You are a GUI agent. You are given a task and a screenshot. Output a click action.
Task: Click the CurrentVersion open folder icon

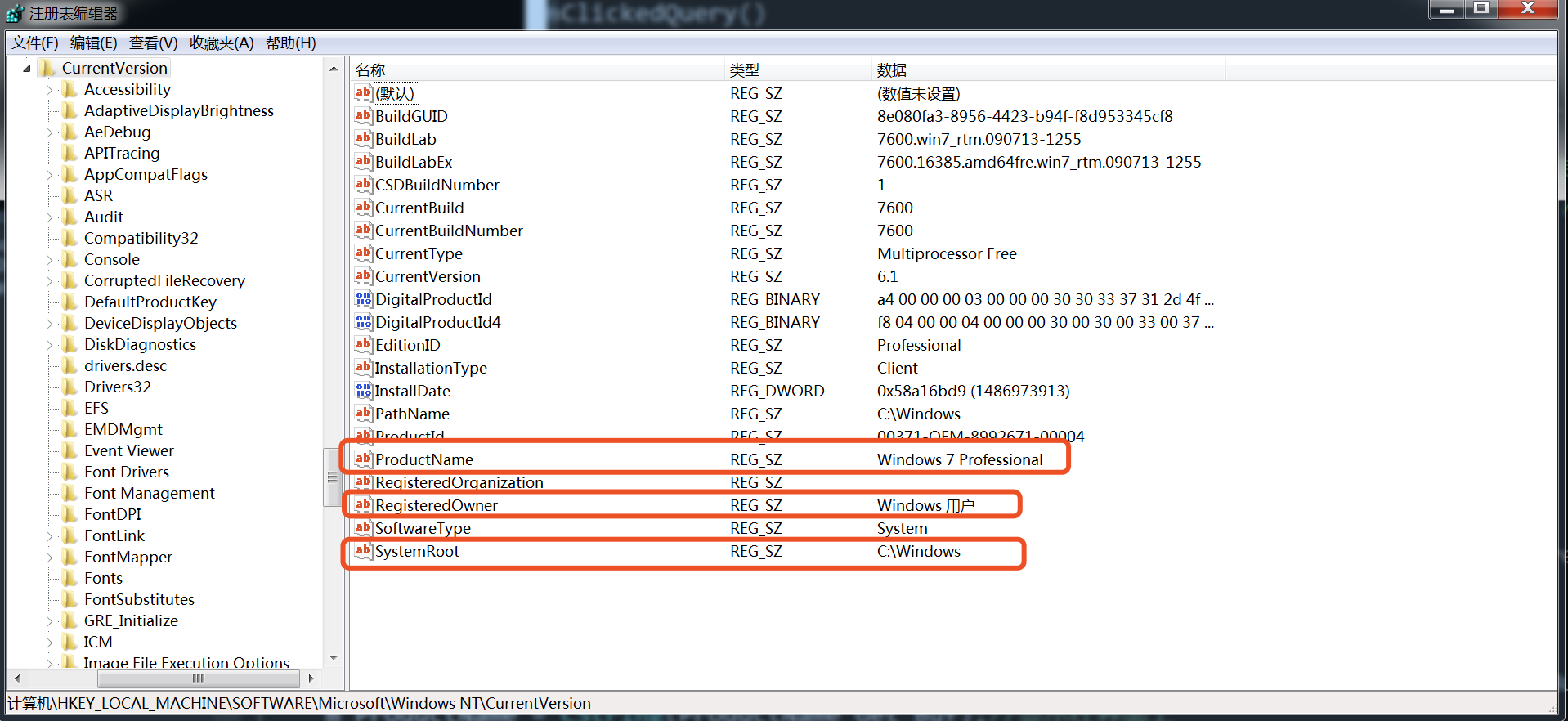pos(48,68)
